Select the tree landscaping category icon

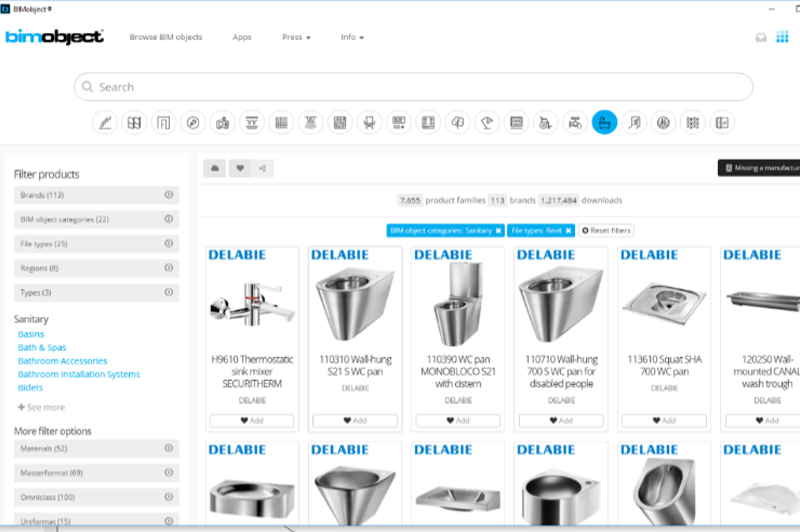(x=458, y=122)
